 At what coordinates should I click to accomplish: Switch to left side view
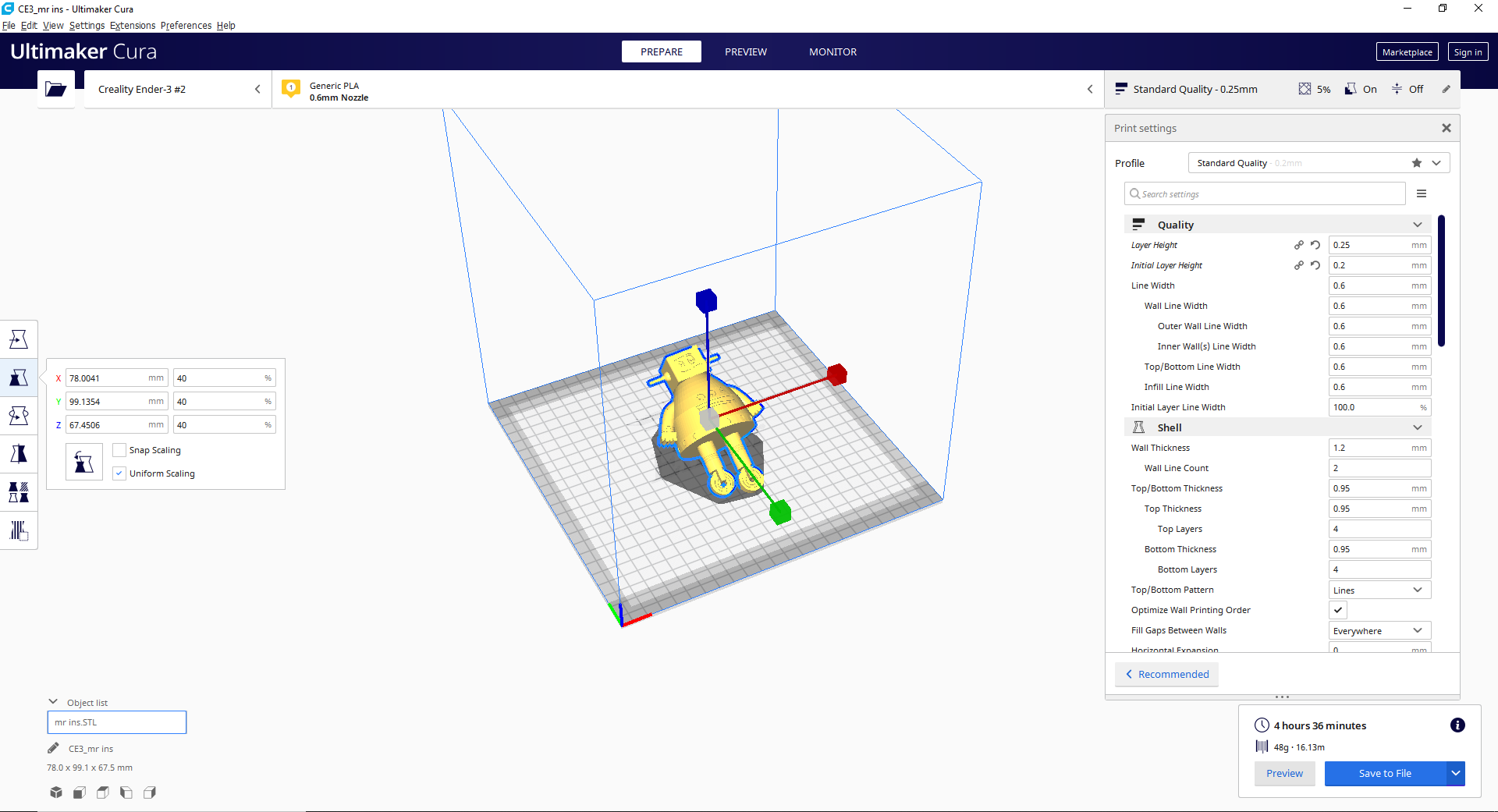pos(126,792)
